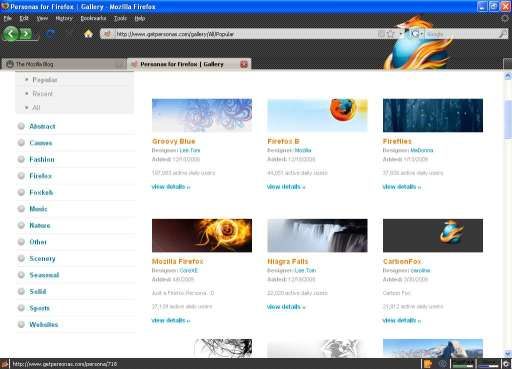Preview the CarbonFox thumbnail

pyautogui.click(x=433, y=235)
